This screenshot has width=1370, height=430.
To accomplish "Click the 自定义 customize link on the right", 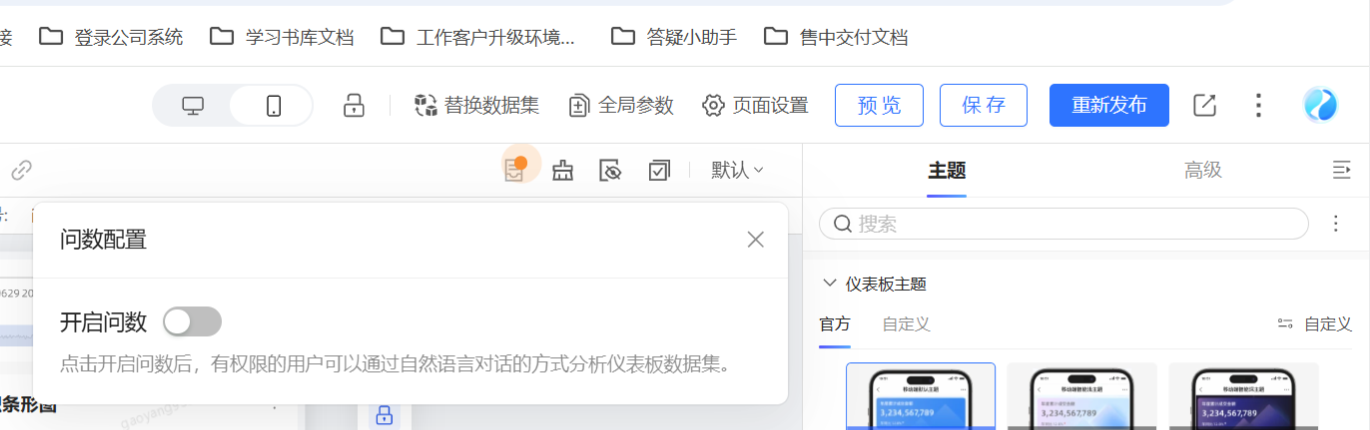I will click(x=1315, y=324).
